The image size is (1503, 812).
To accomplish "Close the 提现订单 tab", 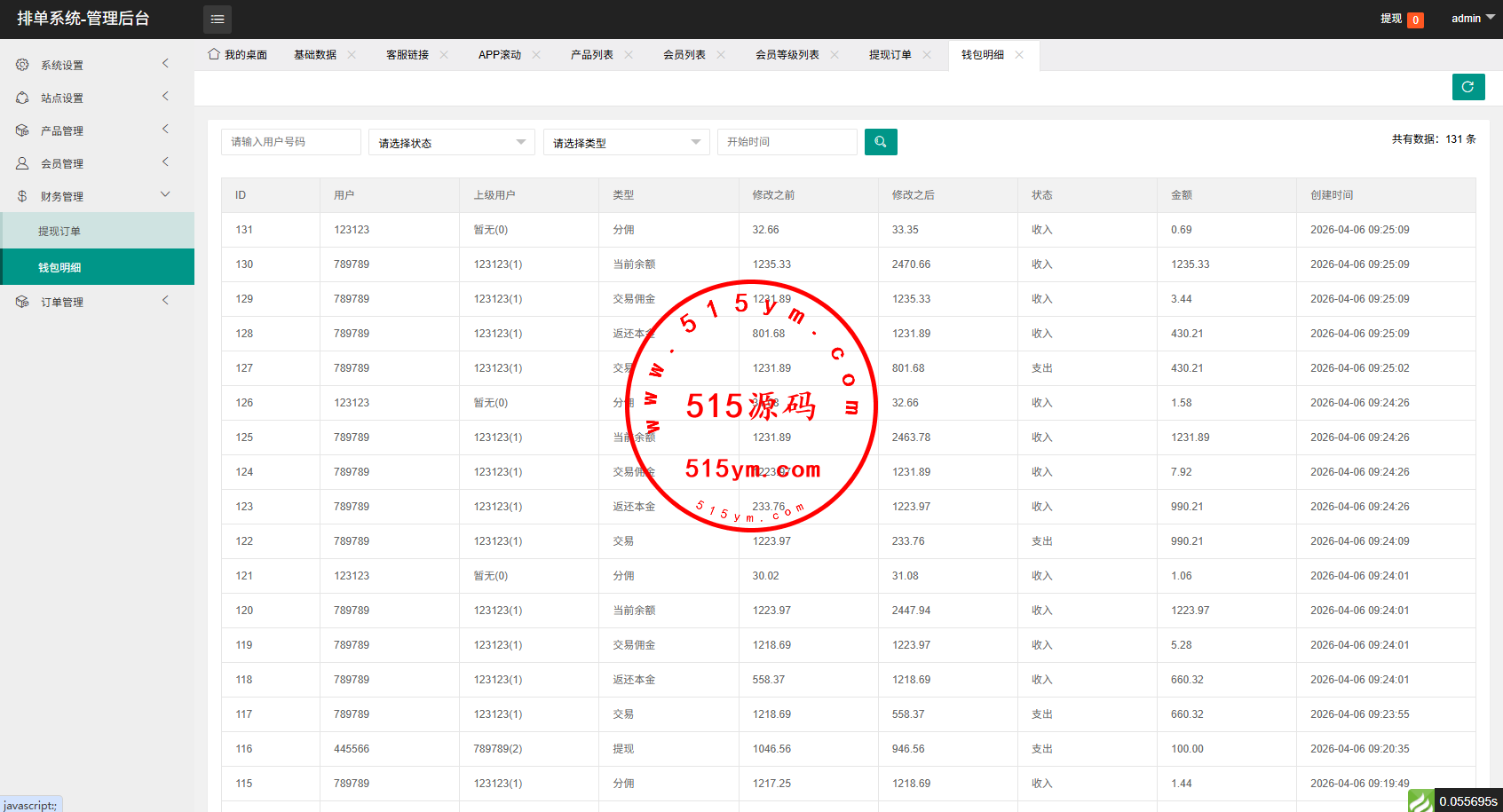I will (x=927, y=55).
